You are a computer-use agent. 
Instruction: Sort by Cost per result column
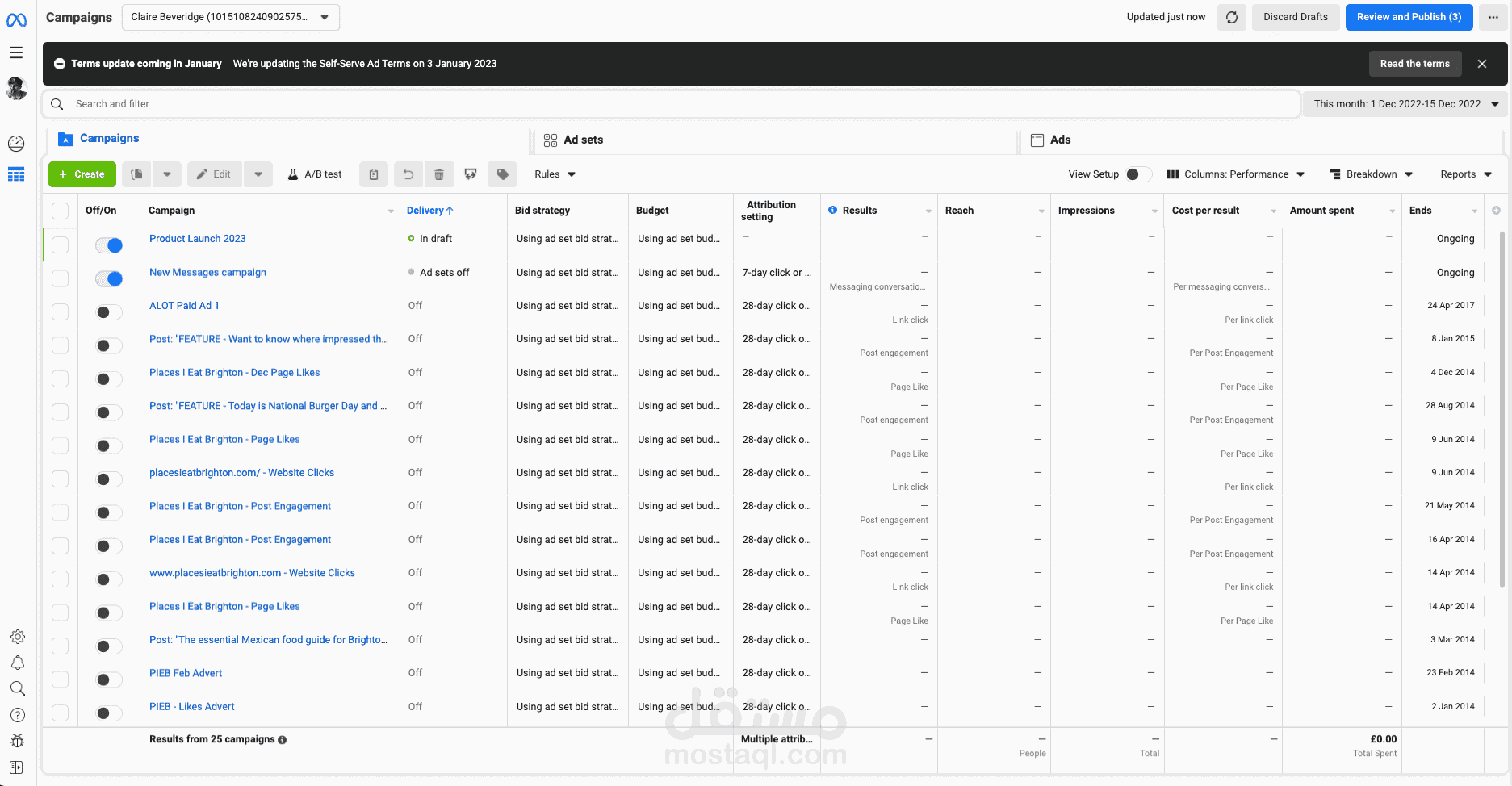click(1205, 211)
